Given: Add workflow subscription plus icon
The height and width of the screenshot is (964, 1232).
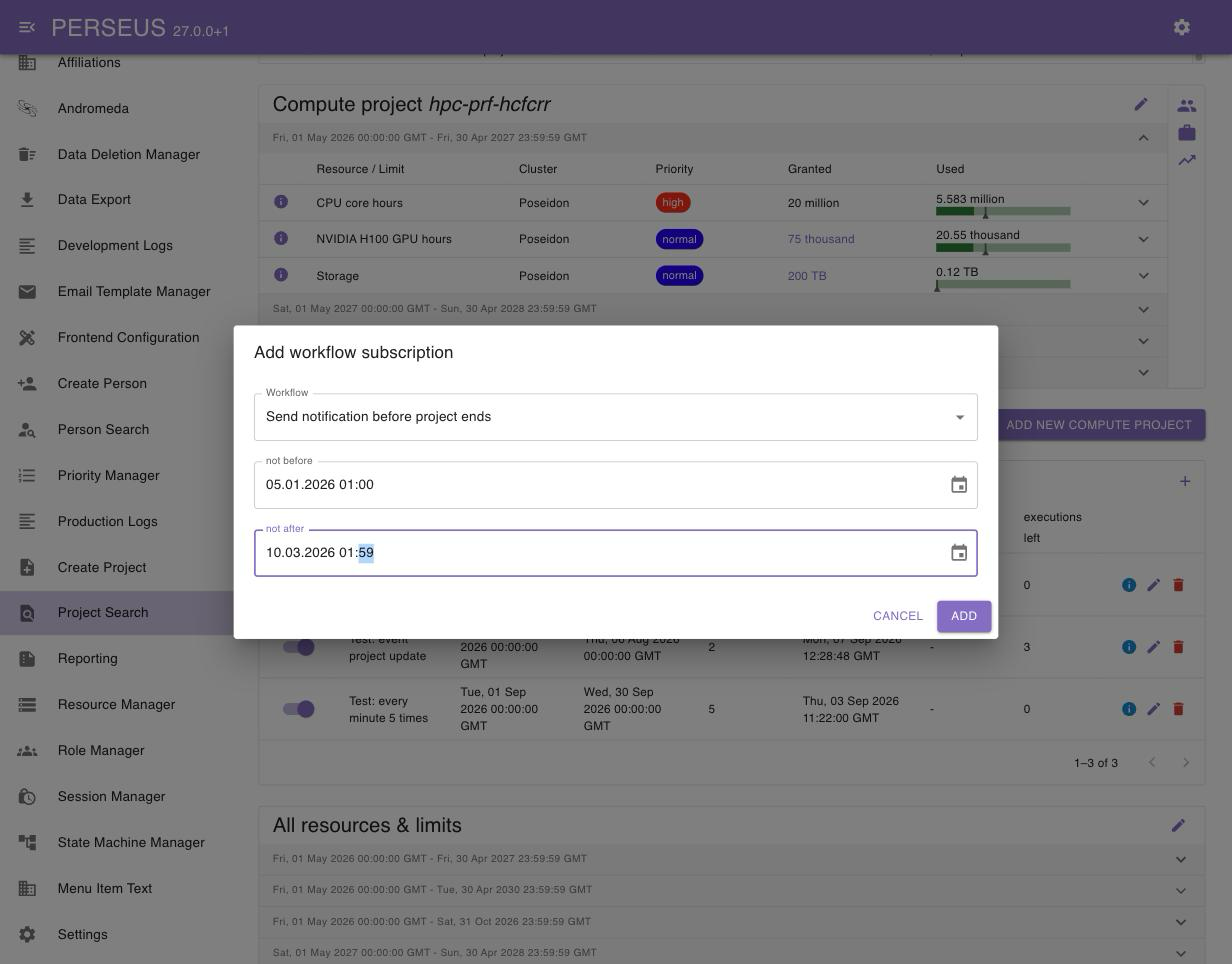Looking at the screenshot, I should coord(1185,481).
